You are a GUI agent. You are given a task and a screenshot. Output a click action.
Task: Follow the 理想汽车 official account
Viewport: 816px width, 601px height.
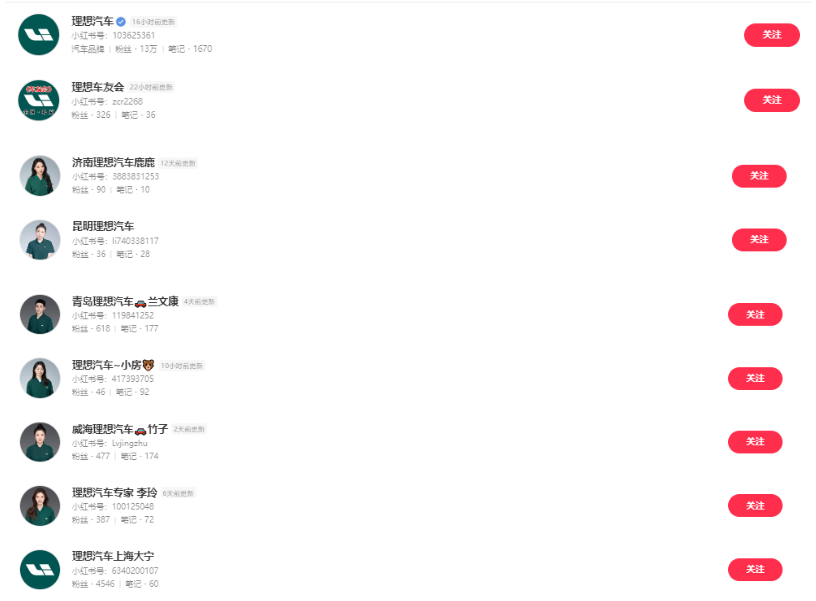[x=771, y=35]
